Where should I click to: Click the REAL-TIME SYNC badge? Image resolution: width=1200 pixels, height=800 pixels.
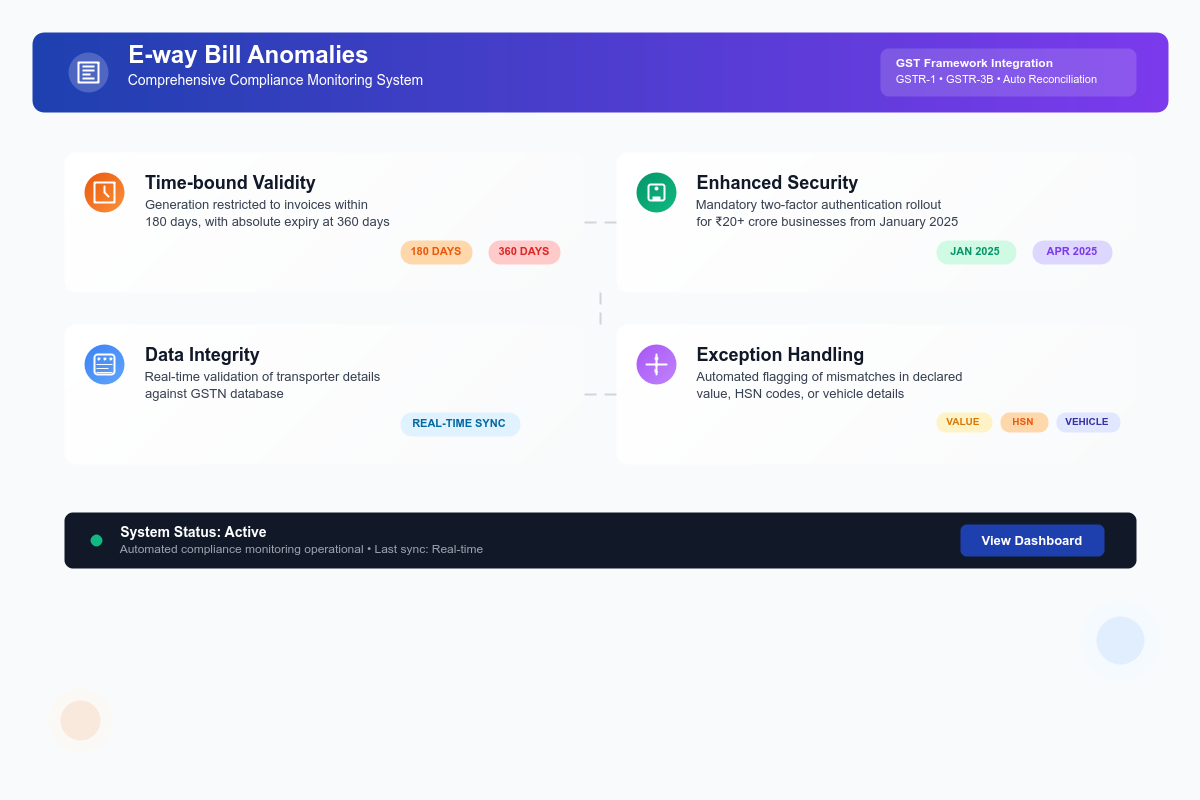[x=460, y=424]
